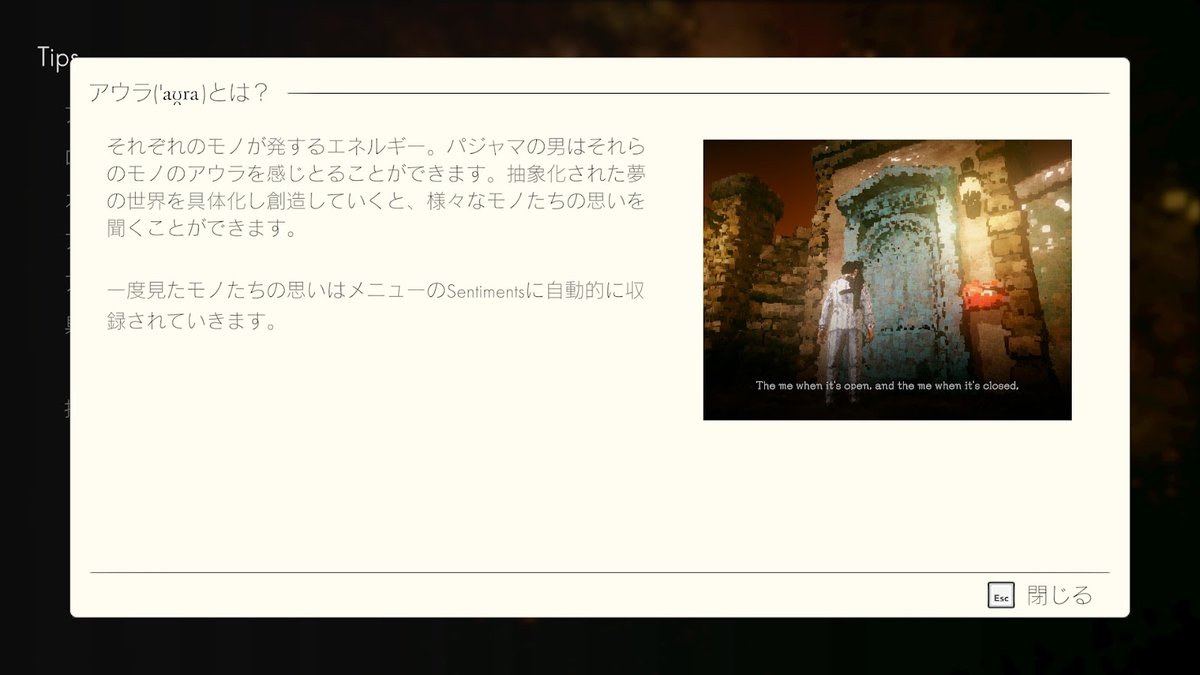Click the word Sentiments in the description

[x=484, y=290]
